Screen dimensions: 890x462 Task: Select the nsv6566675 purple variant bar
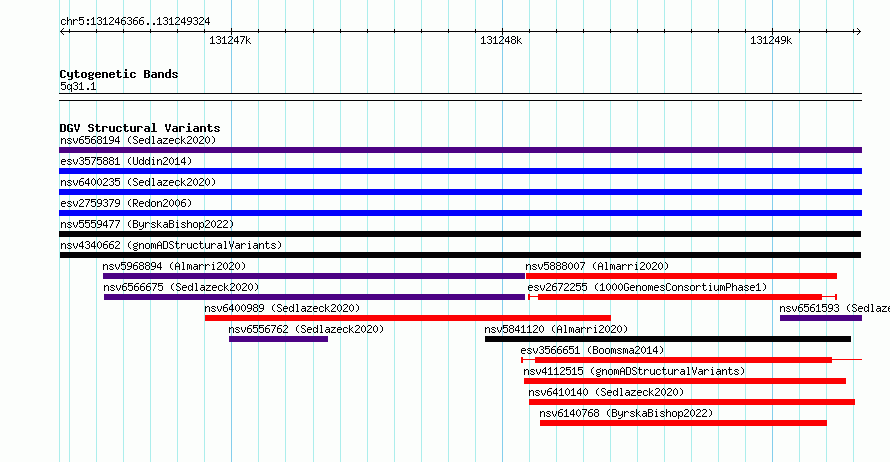tap(314, 297)
